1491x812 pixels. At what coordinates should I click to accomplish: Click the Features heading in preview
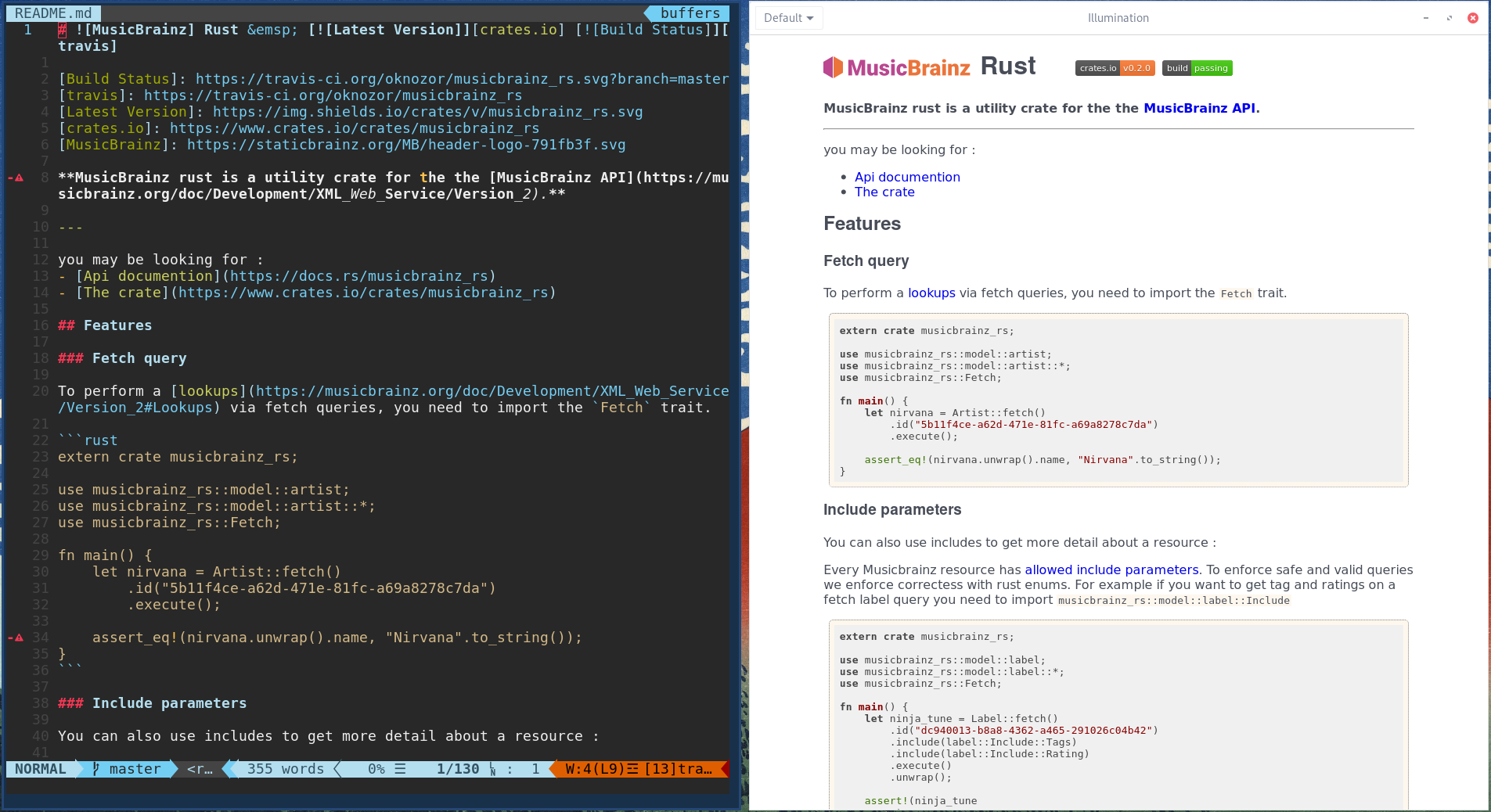click(x=862, y=224)
